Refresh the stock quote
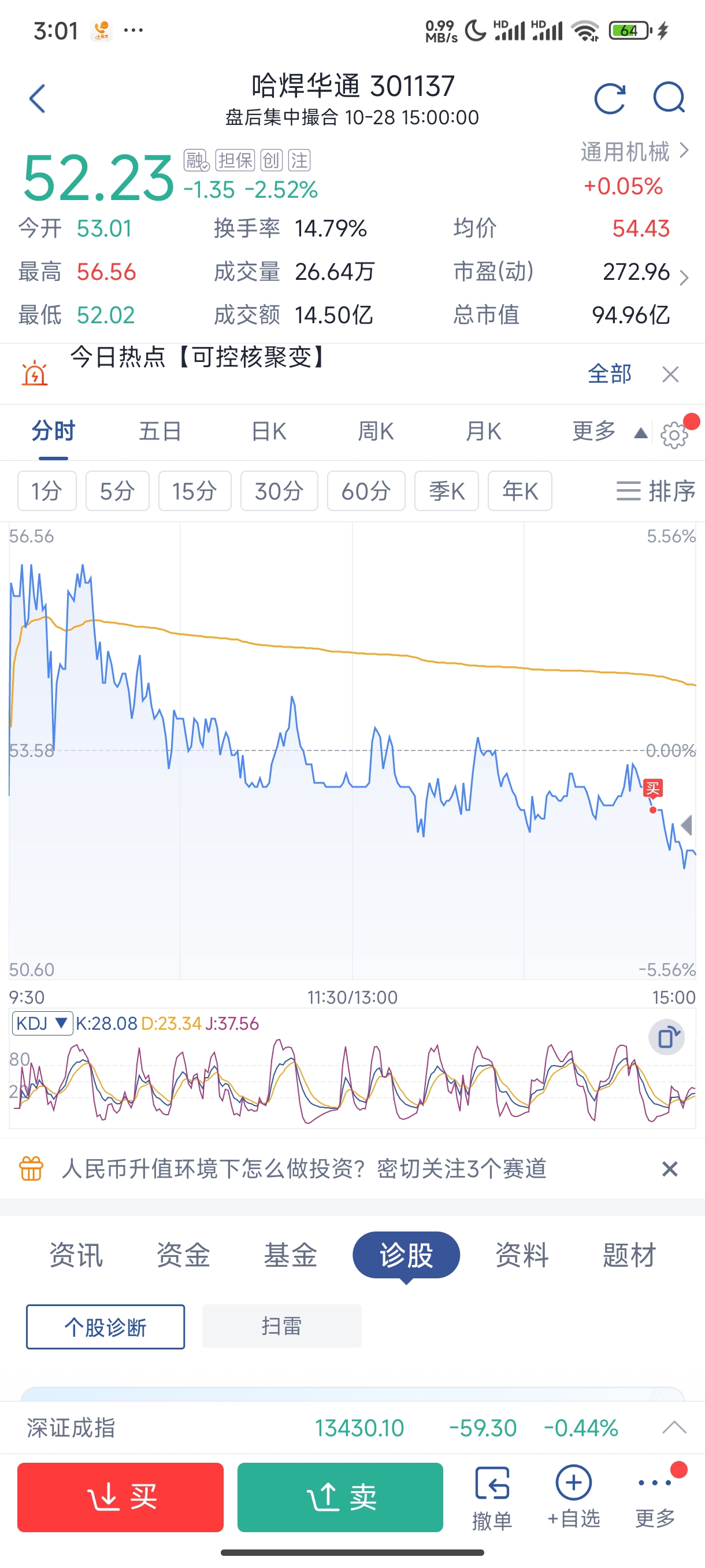 pyautogui.click(x=610, y=99)
